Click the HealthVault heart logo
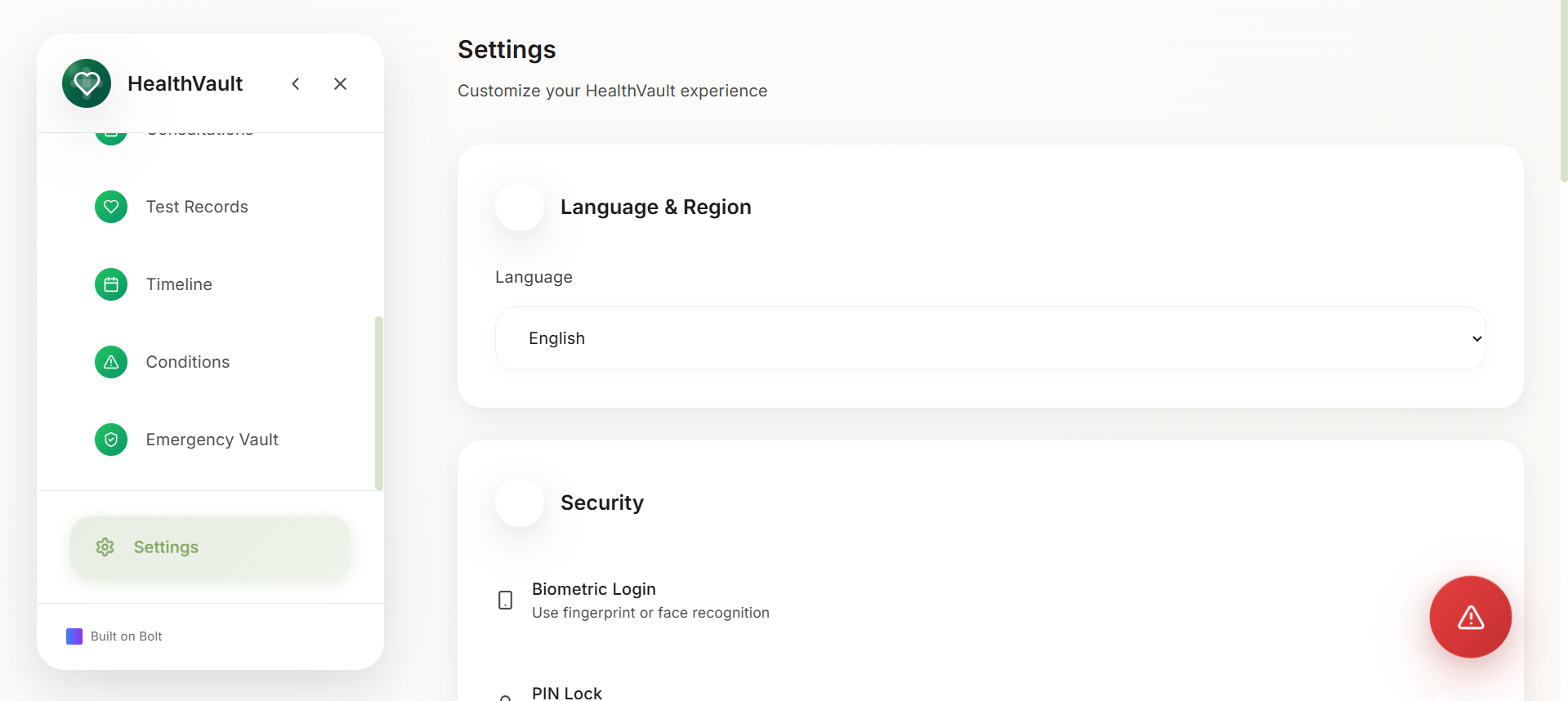 pyautogui.click(x=87, y=83)
